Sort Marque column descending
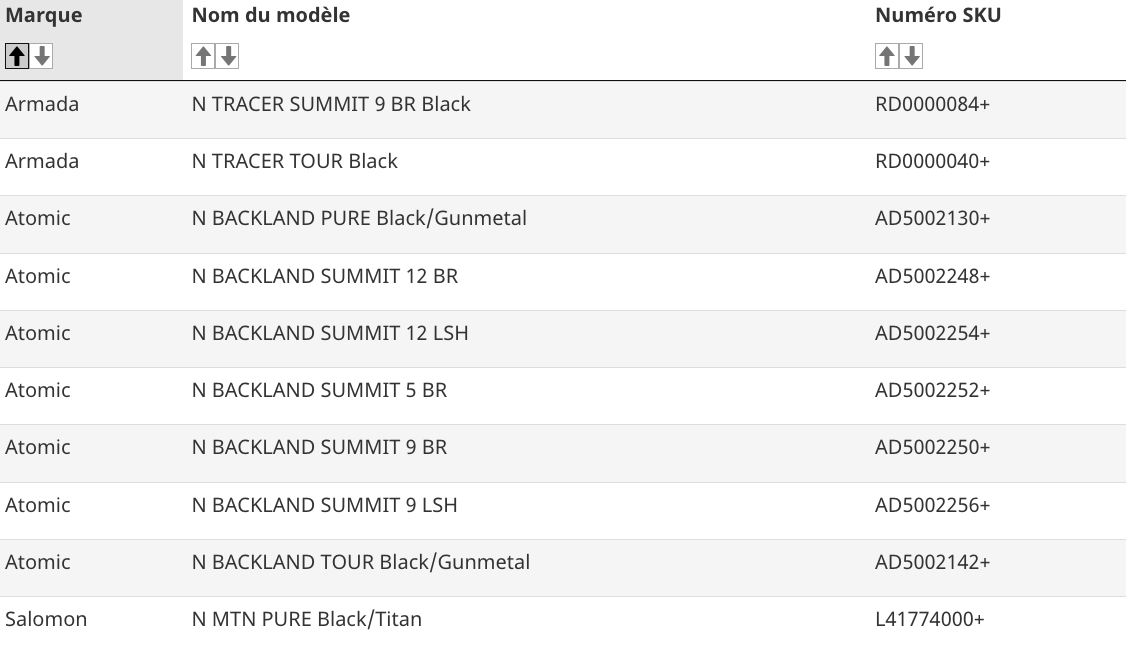This screenshot has width=1126, height=648. [x=42, y=56]
